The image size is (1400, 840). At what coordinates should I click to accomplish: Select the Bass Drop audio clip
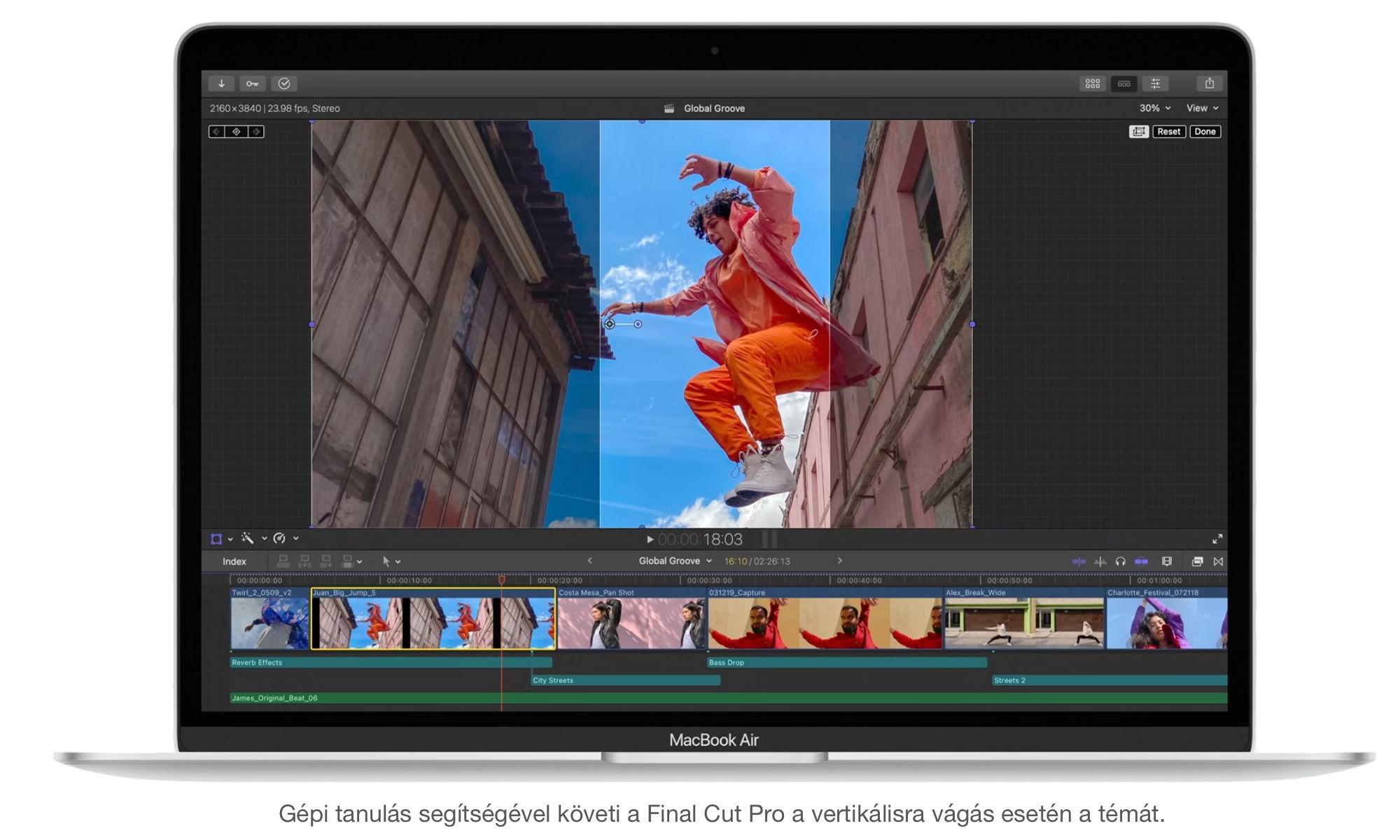pos(847,662)
